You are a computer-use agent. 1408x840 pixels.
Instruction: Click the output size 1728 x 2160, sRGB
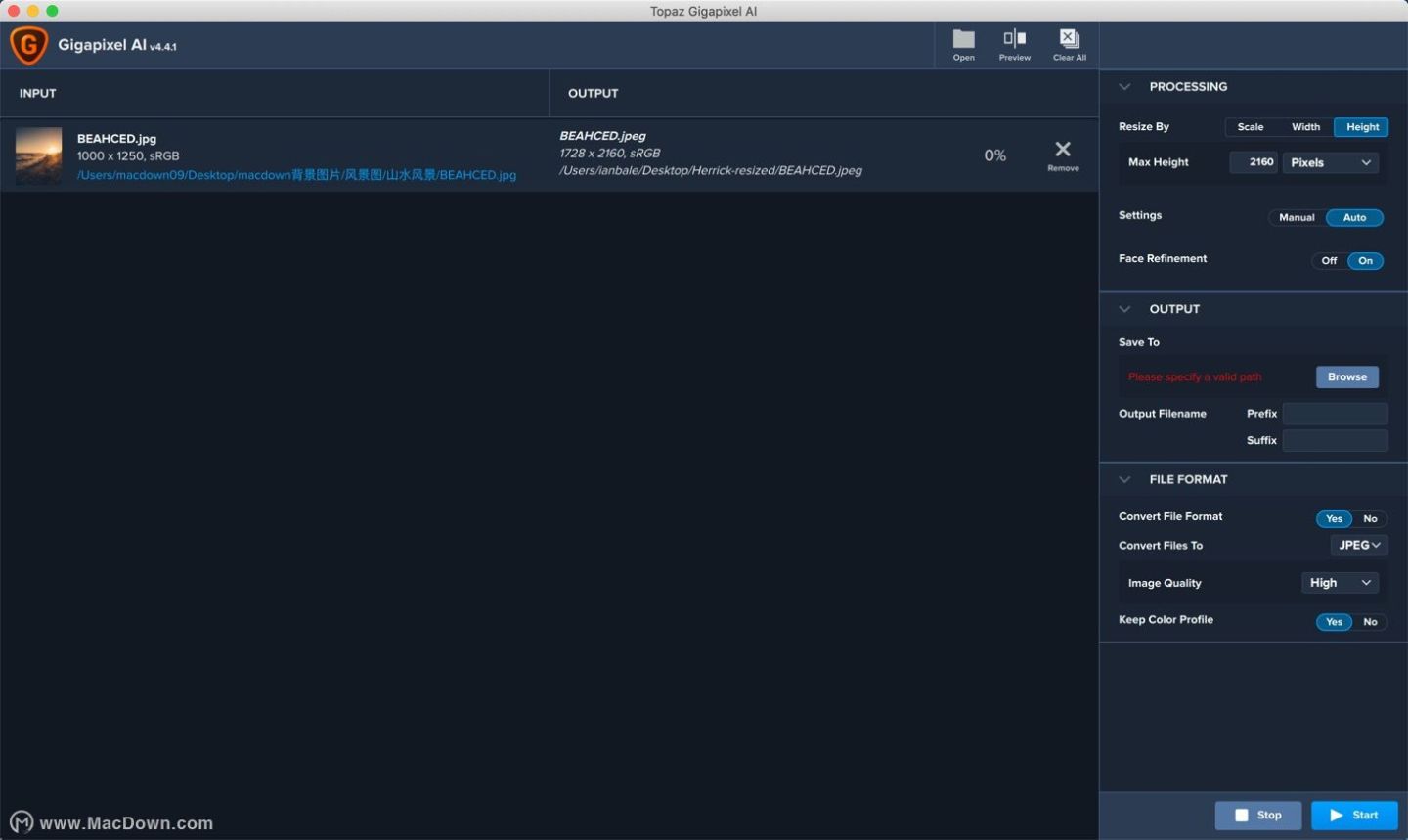[610, 154]
